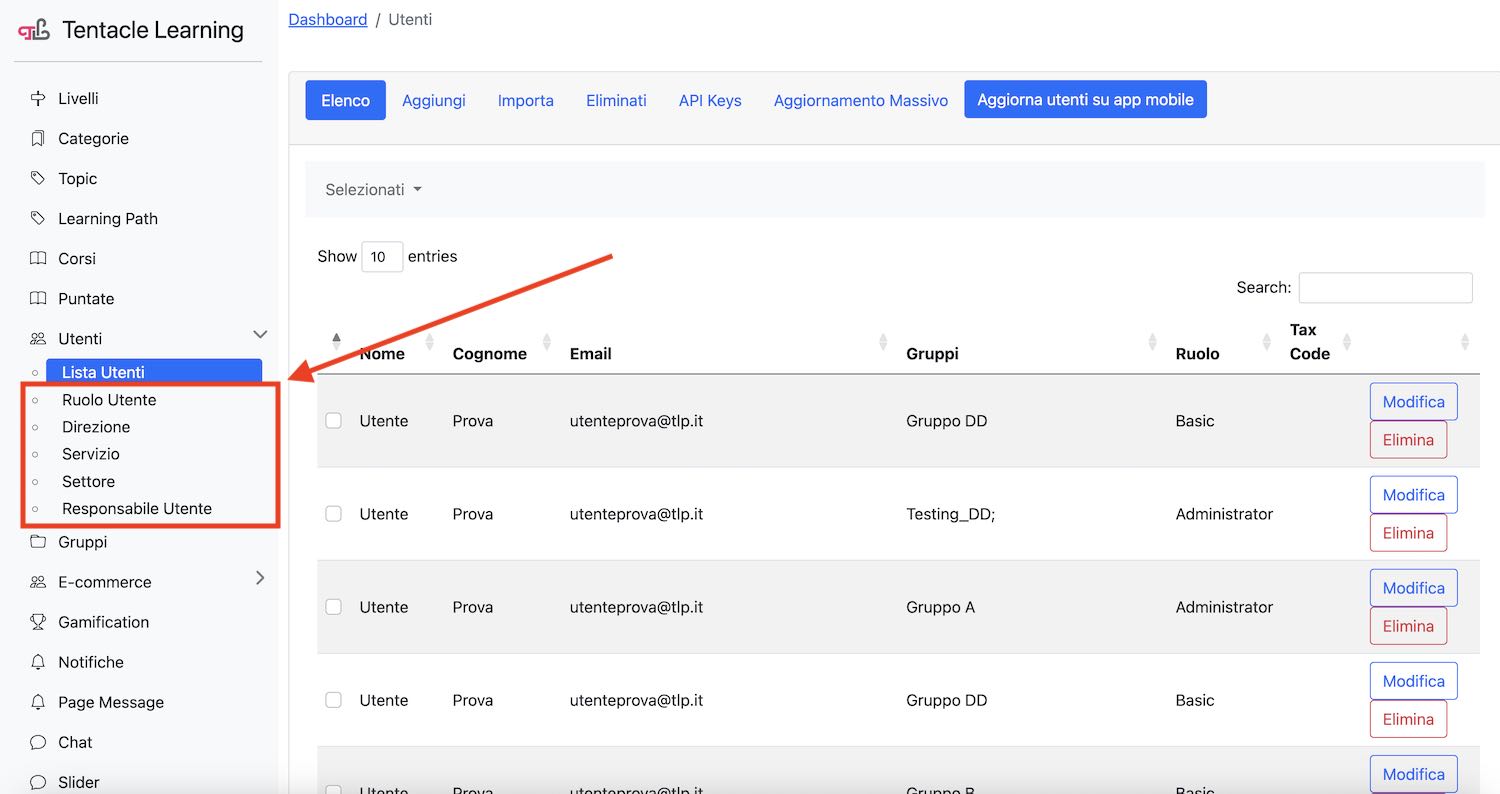Click the Gamification trophy icon
The height and width of the screenshot is (794, 1500).
38,622
